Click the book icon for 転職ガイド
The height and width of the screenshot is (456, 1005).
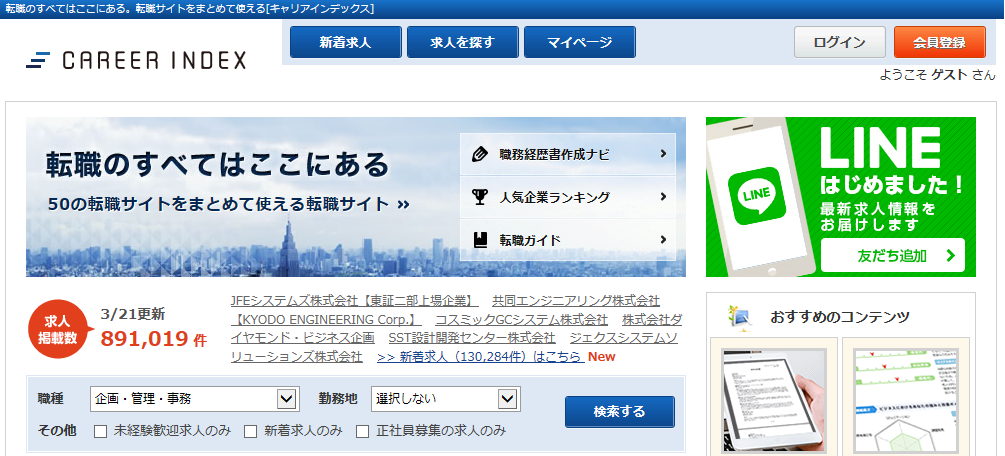click(480, 240)
